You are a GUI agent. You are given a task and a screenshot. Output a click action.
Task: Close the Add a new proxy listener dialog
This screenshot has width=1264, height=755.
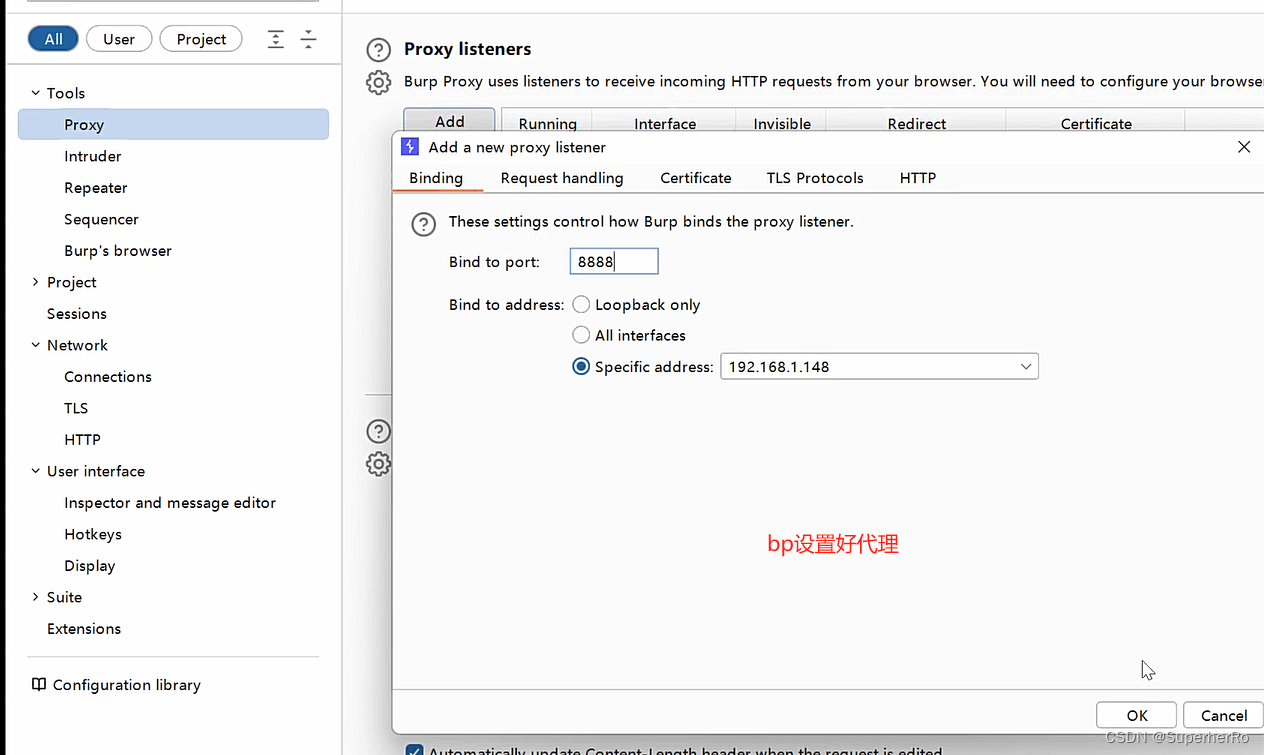[x=1244, y=147]
